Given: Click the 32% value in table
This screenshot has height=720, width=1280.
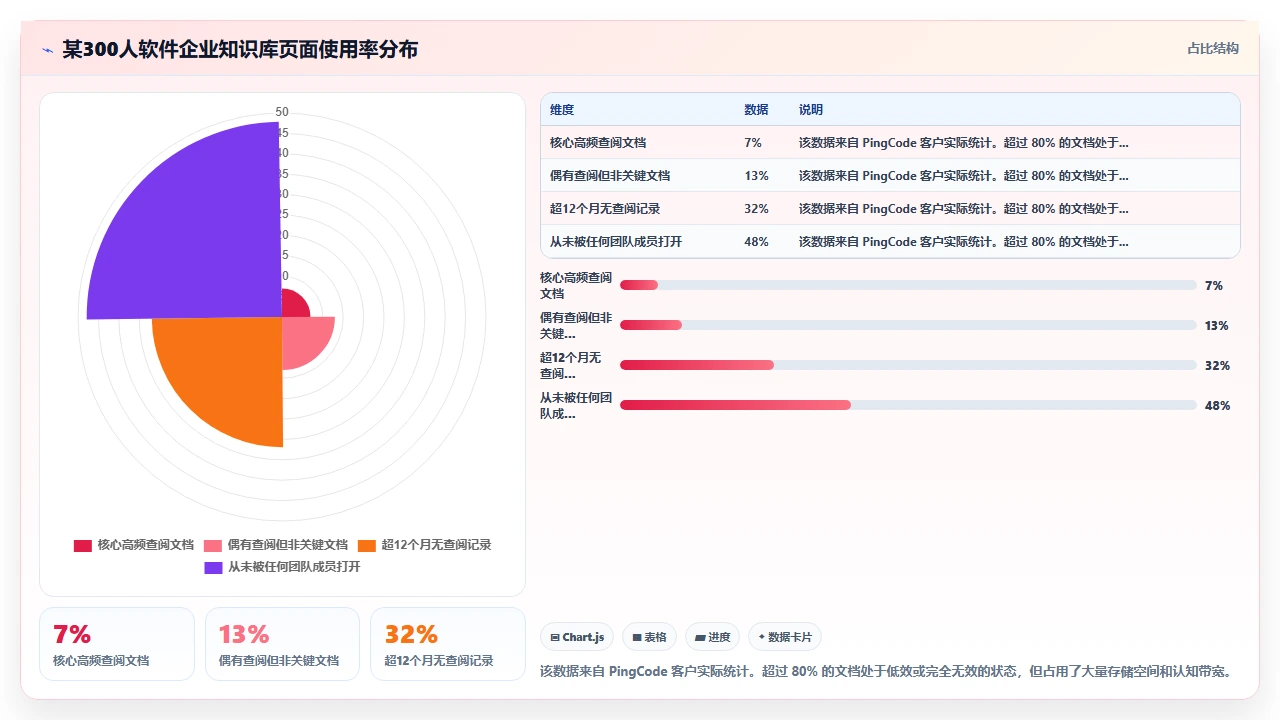Looking at the screenshot, I should 756,209.
